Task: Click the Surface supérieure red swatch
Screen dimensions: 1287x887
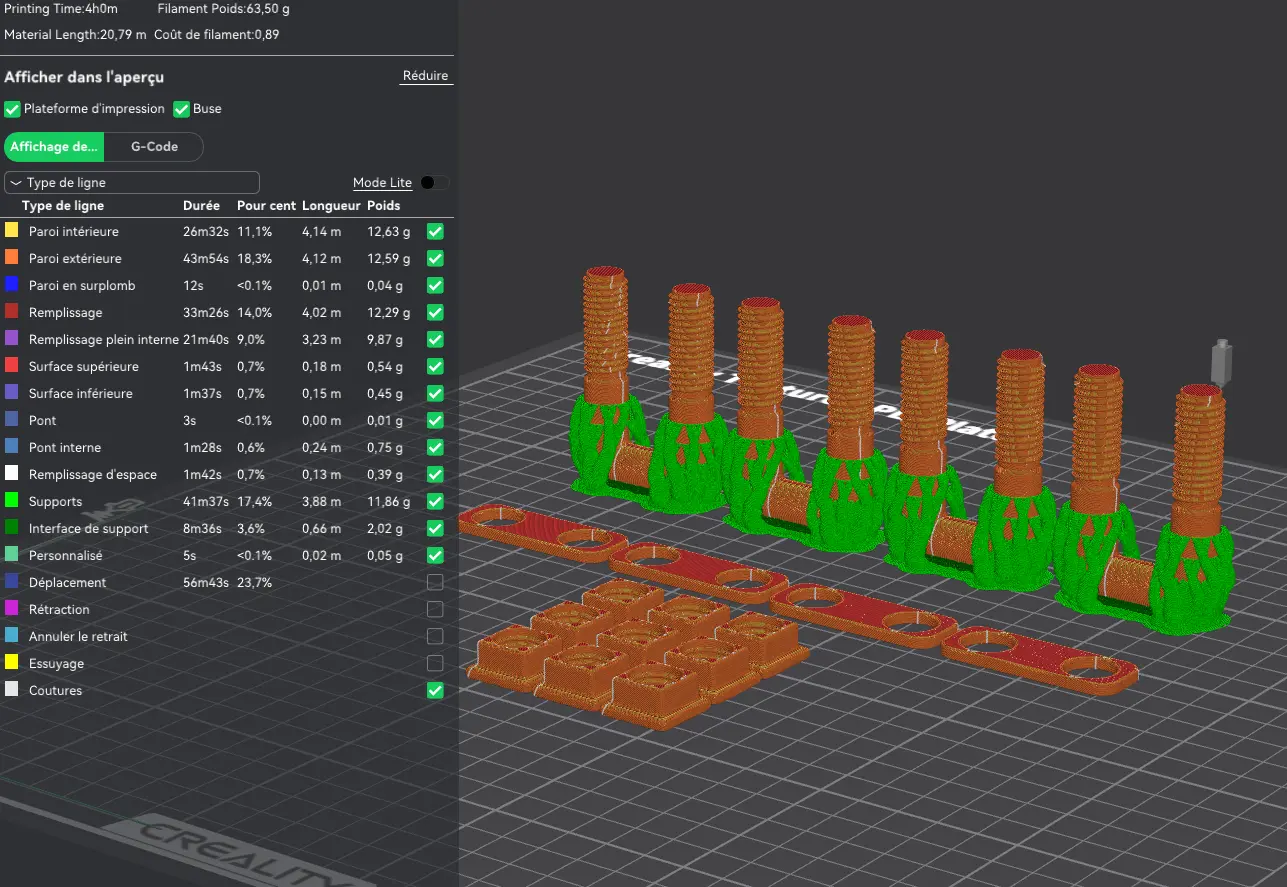Action: 12,366
